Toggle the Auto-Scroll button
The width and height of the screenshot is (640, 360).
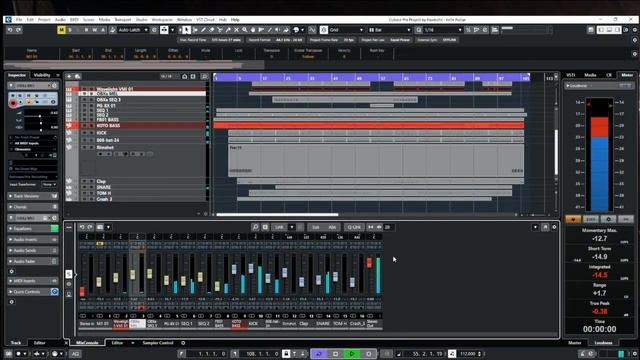pos(164,30)
